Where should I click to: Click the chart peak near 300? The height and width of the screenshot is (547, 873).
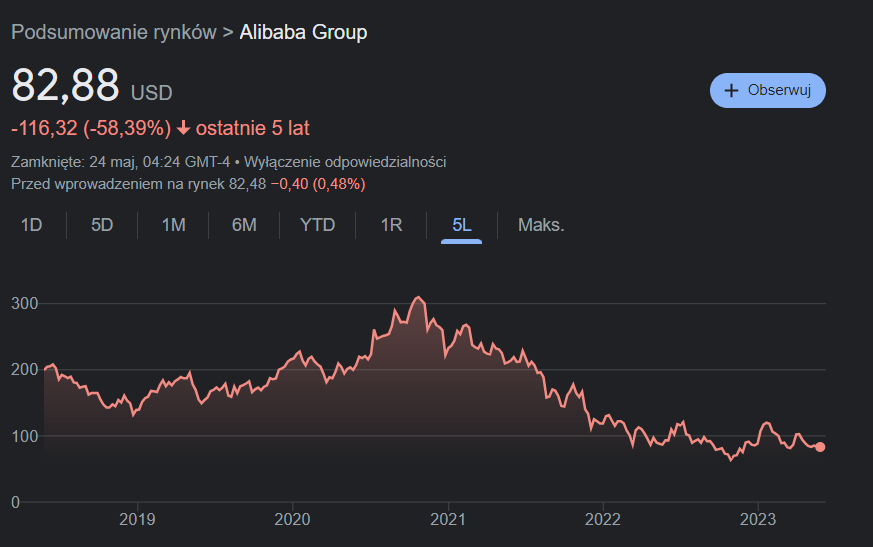tap(419, 298)
